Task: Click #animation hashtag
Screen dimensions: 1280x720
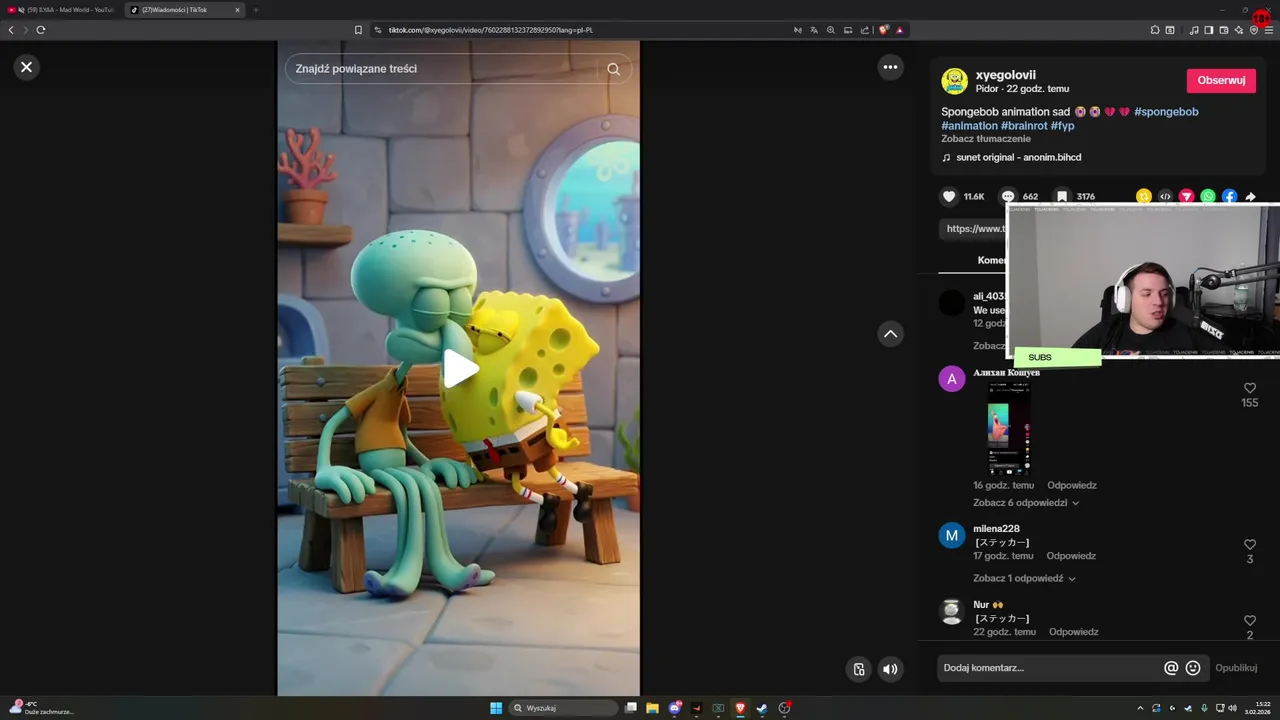Action: pos(969,126)
